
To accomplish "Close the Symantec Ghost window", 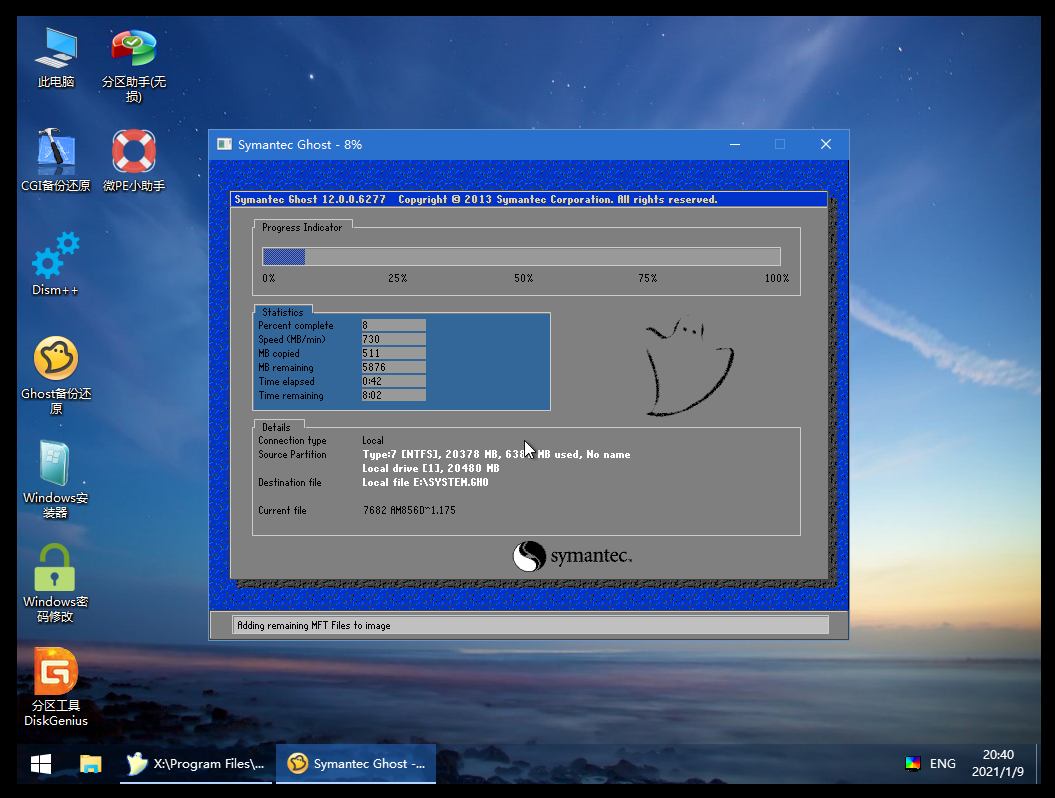I will 826,145.
